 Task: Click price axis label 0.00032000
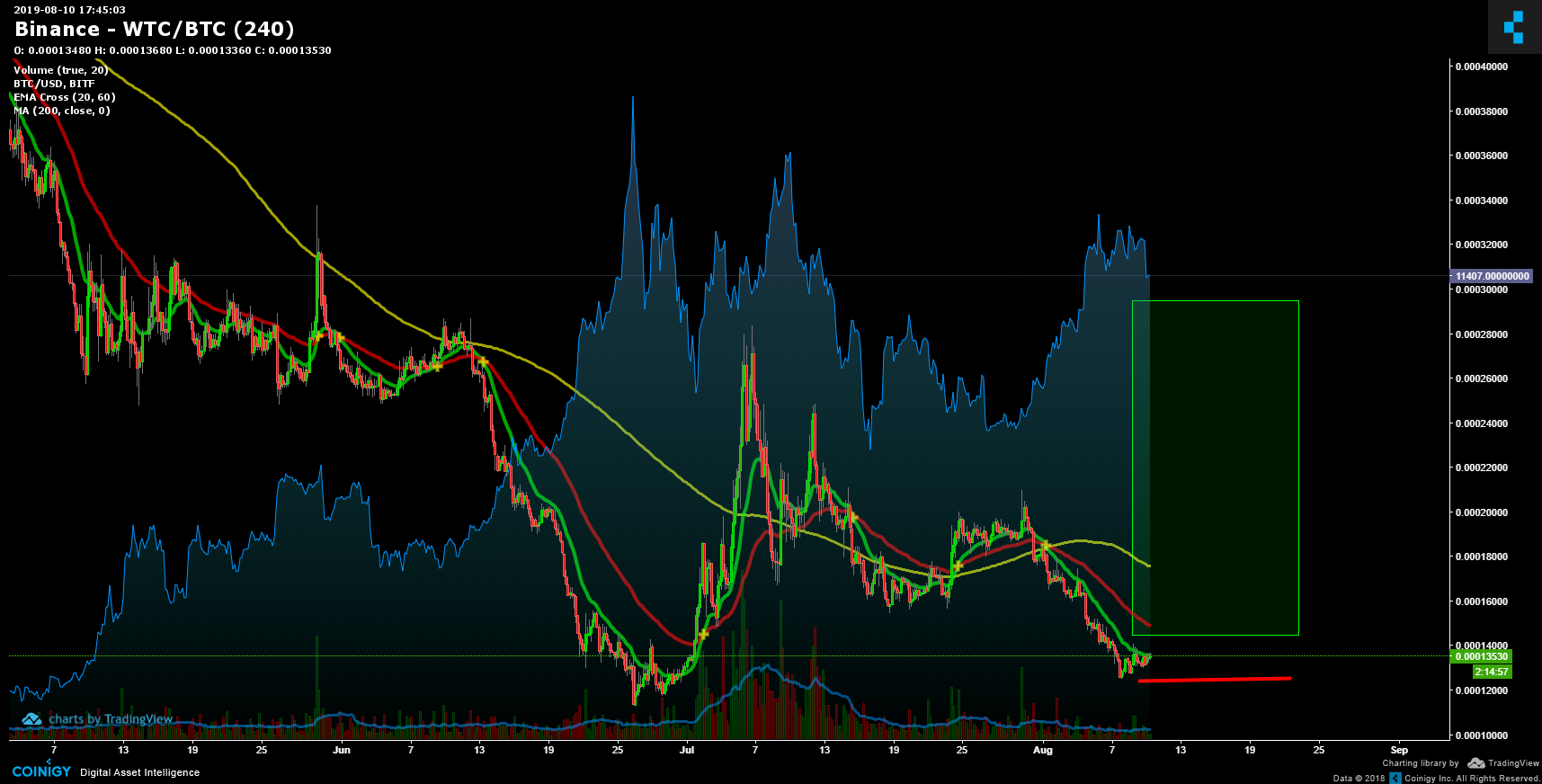coord(1482,245)
